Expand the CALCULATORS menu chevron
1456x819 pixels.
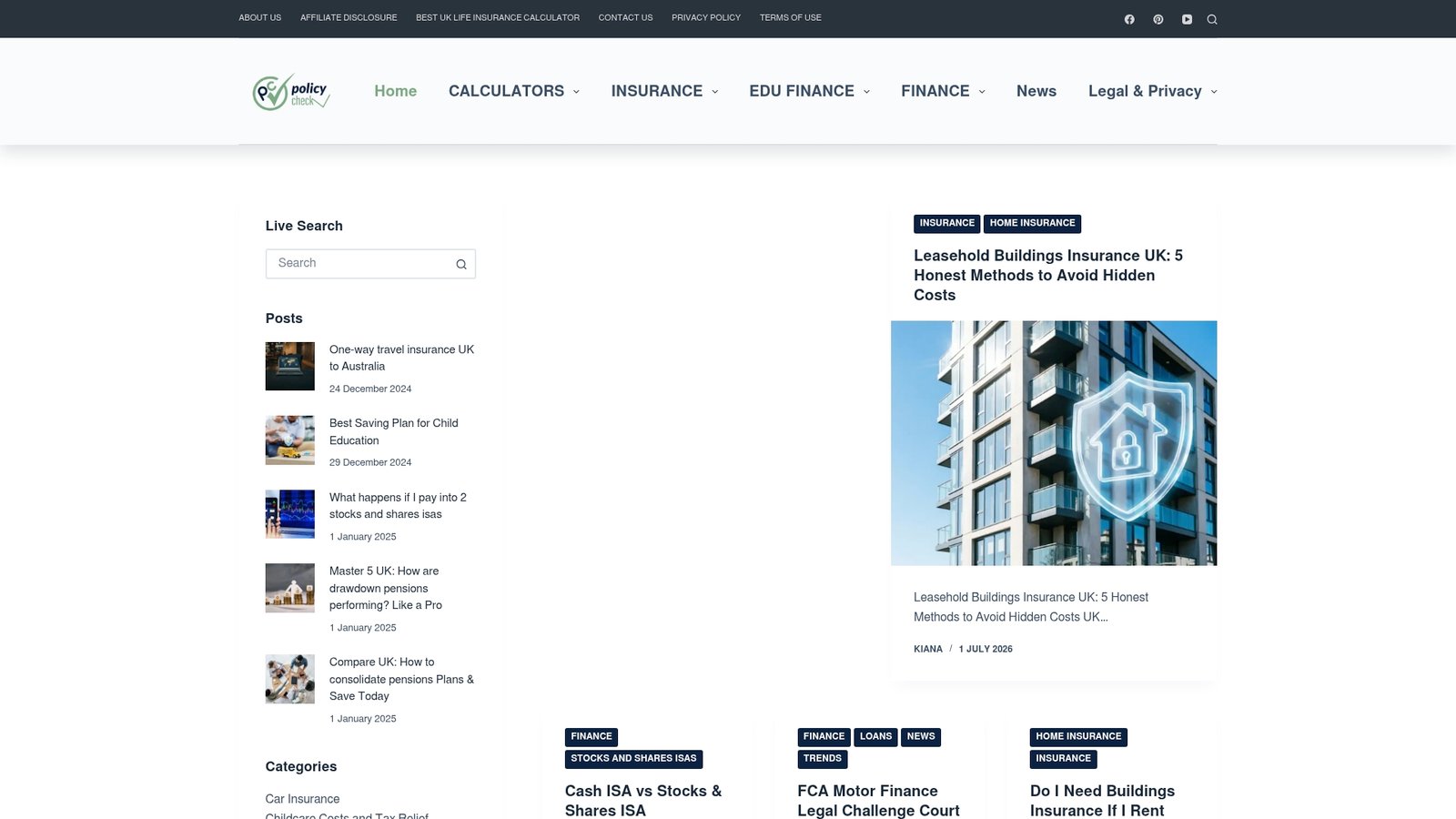(x=576, y=92)
